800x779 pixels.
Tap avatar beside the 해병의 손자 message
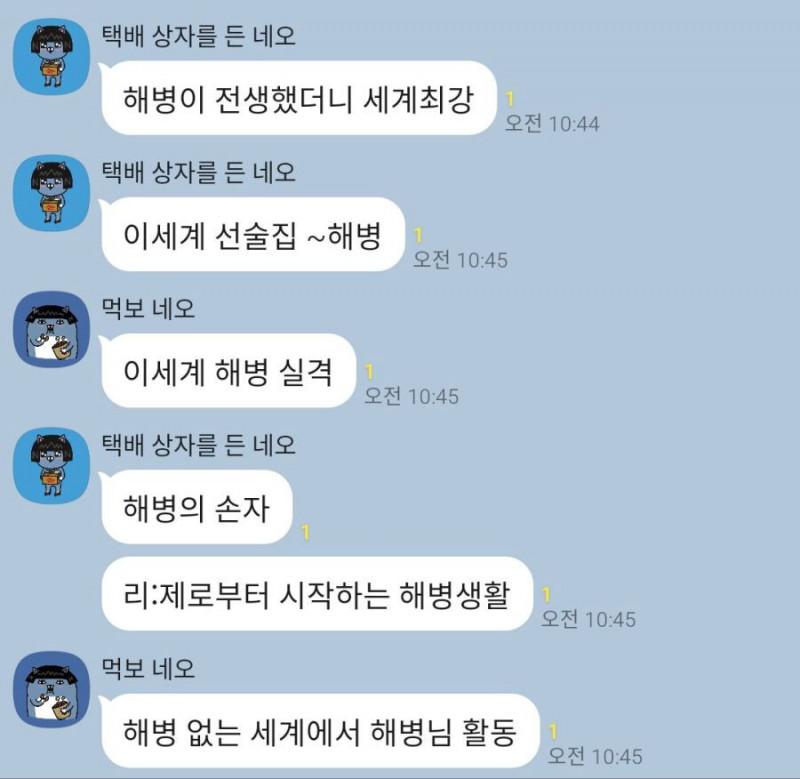pyautogui.click(x=51, y=465)
